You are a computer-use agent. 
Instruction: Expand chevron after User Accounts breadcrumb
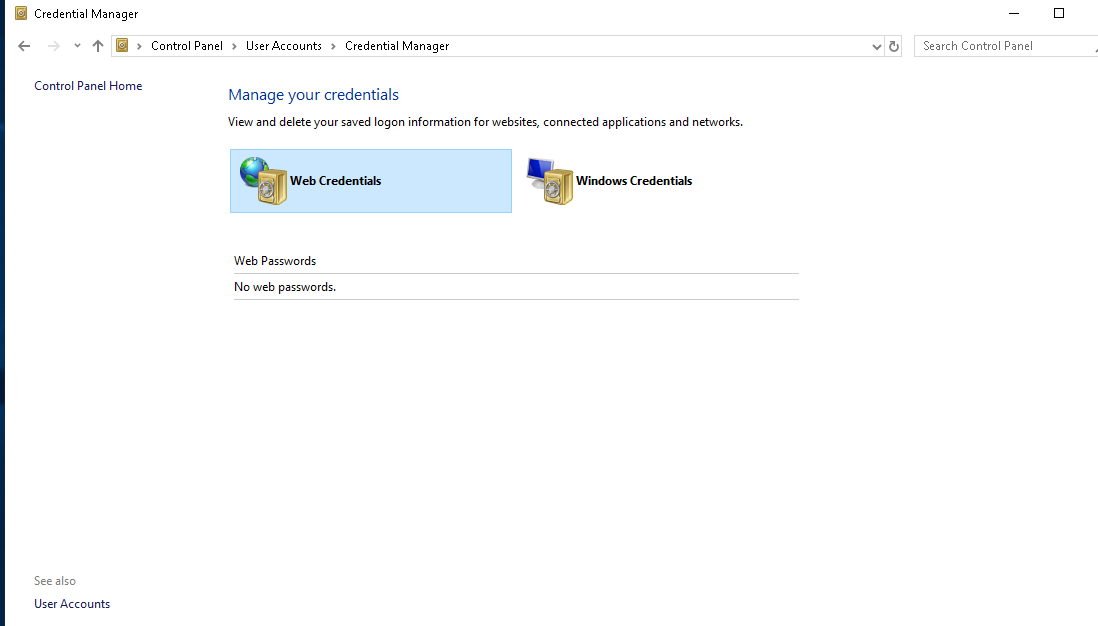coord(333,46)
